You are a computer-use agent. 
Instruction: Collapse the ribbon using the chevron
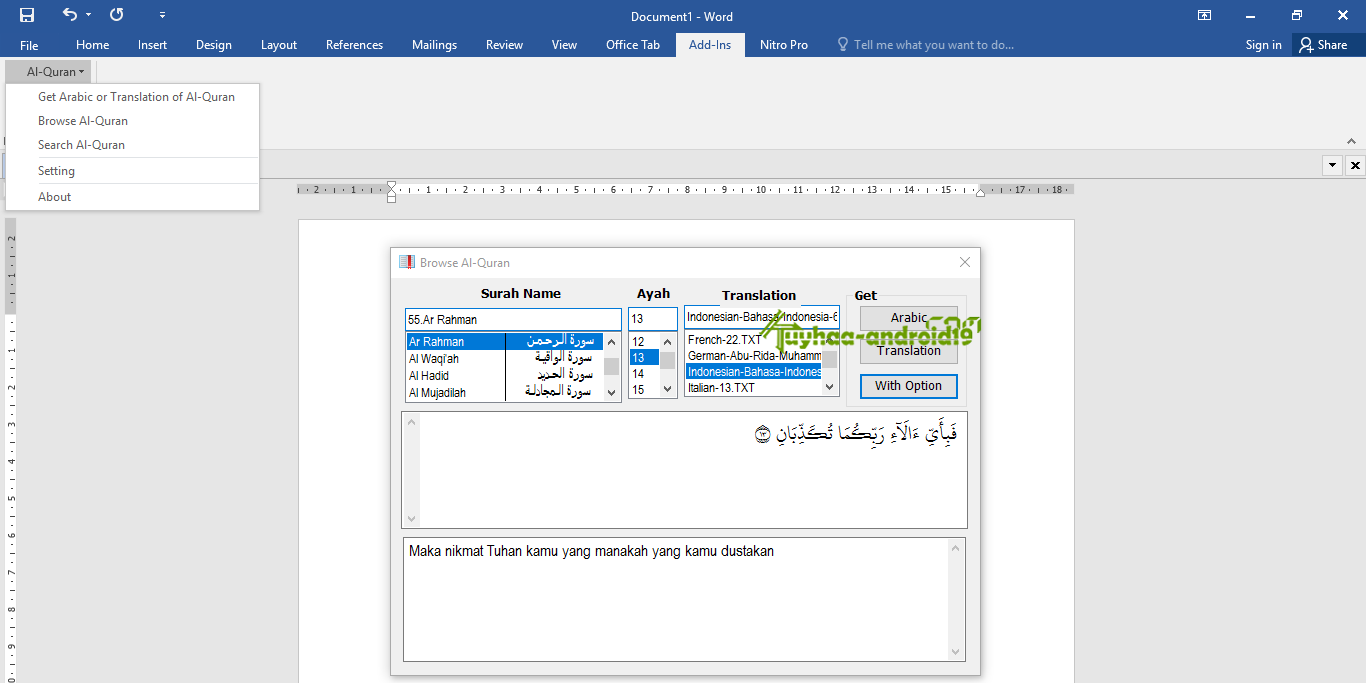(x=1352, y=141)
